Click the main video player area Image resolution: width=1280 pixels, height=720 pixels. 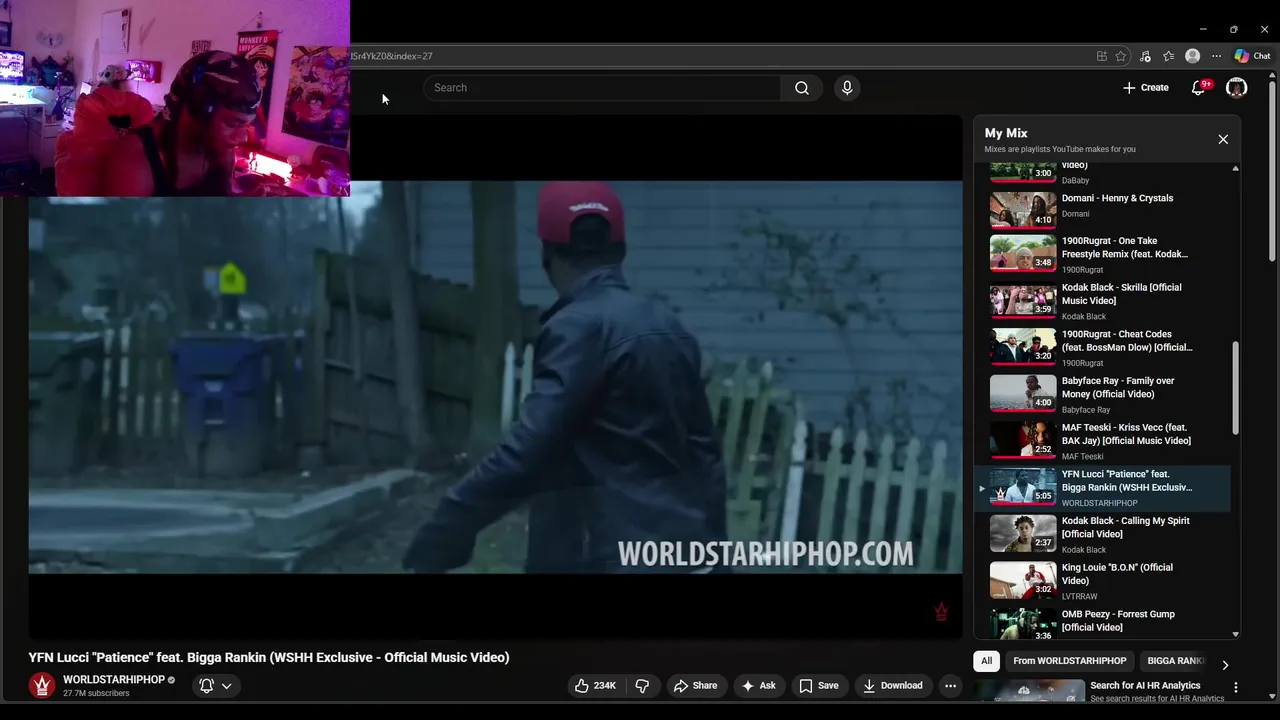[495, 376]
